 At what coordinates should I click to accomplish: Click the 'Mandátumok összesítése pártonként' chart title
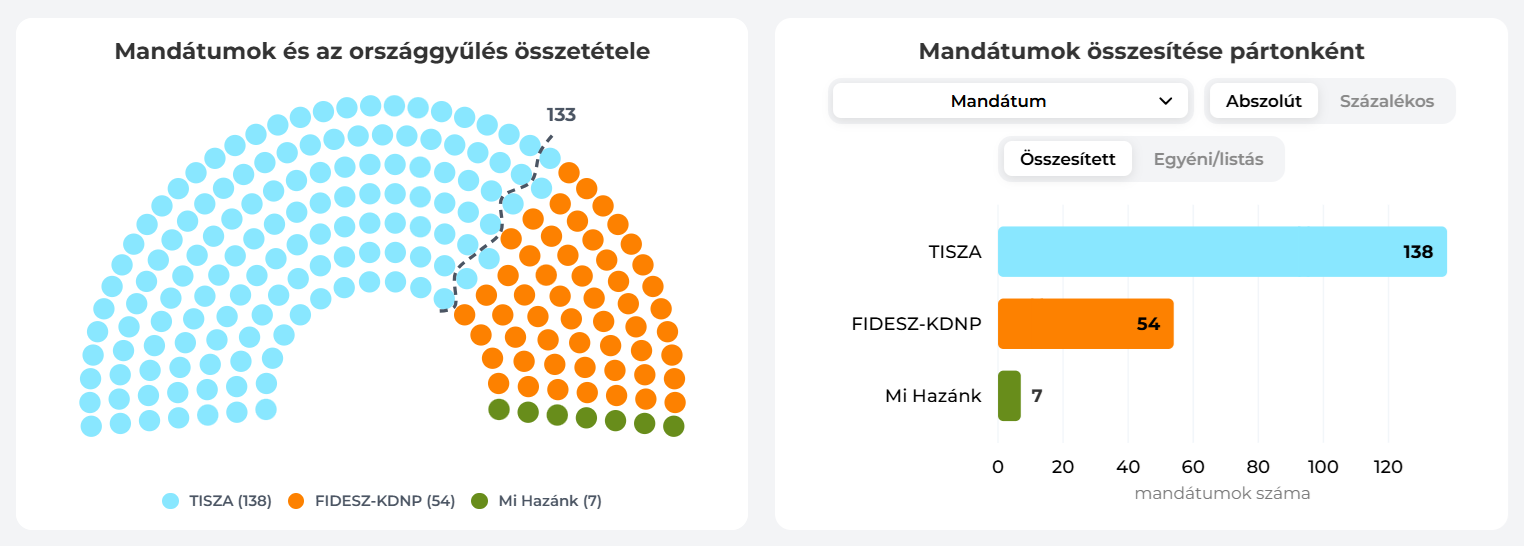[1141, 51]
